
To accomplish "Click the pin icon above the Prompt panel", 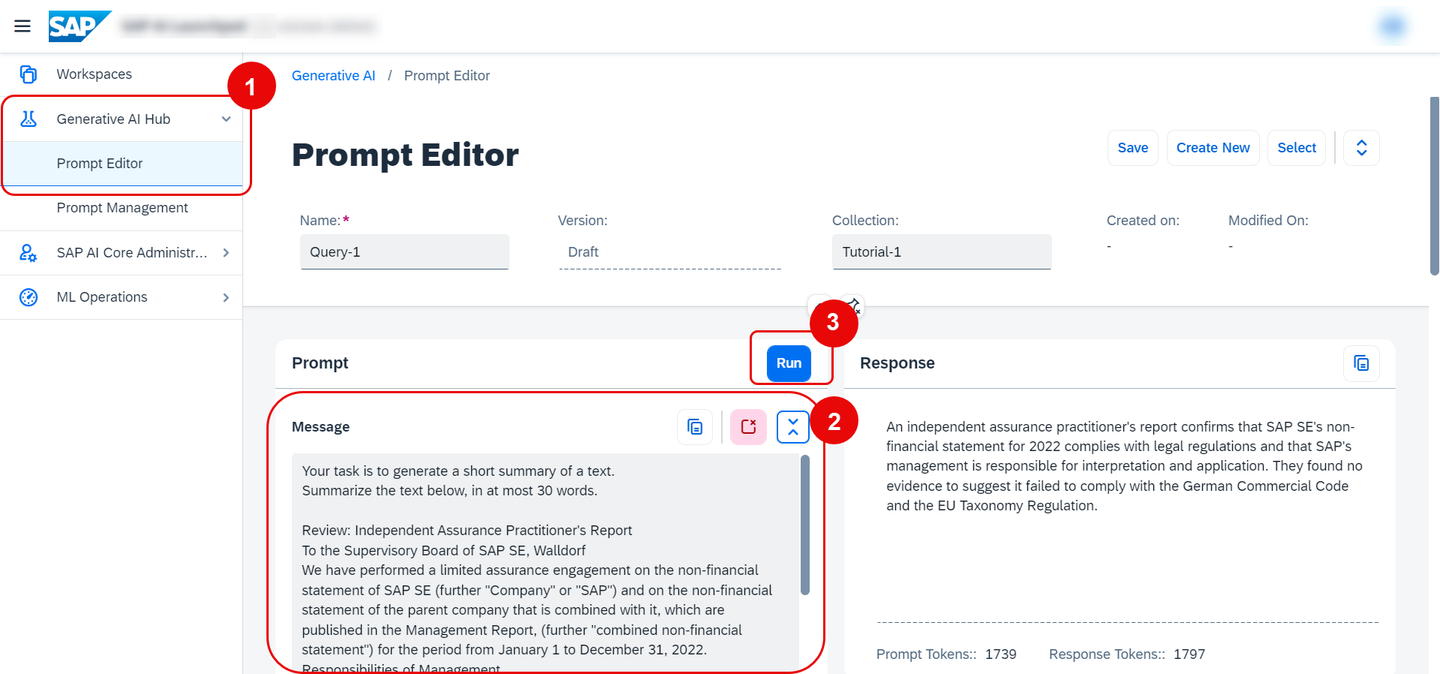I will coord(852,305).
